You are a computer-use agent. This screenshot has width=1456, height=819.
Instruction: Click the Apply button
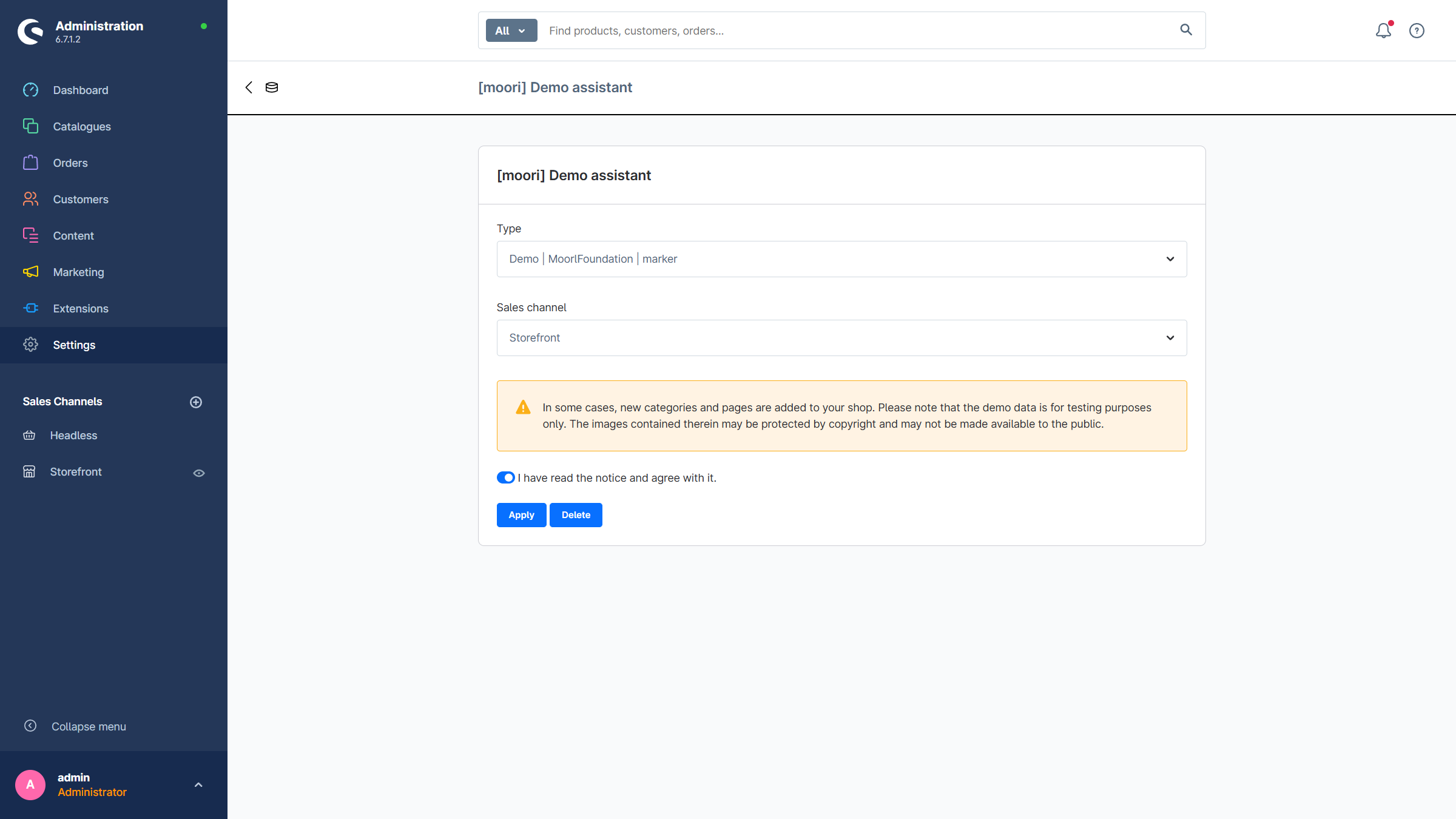point(521,515)
